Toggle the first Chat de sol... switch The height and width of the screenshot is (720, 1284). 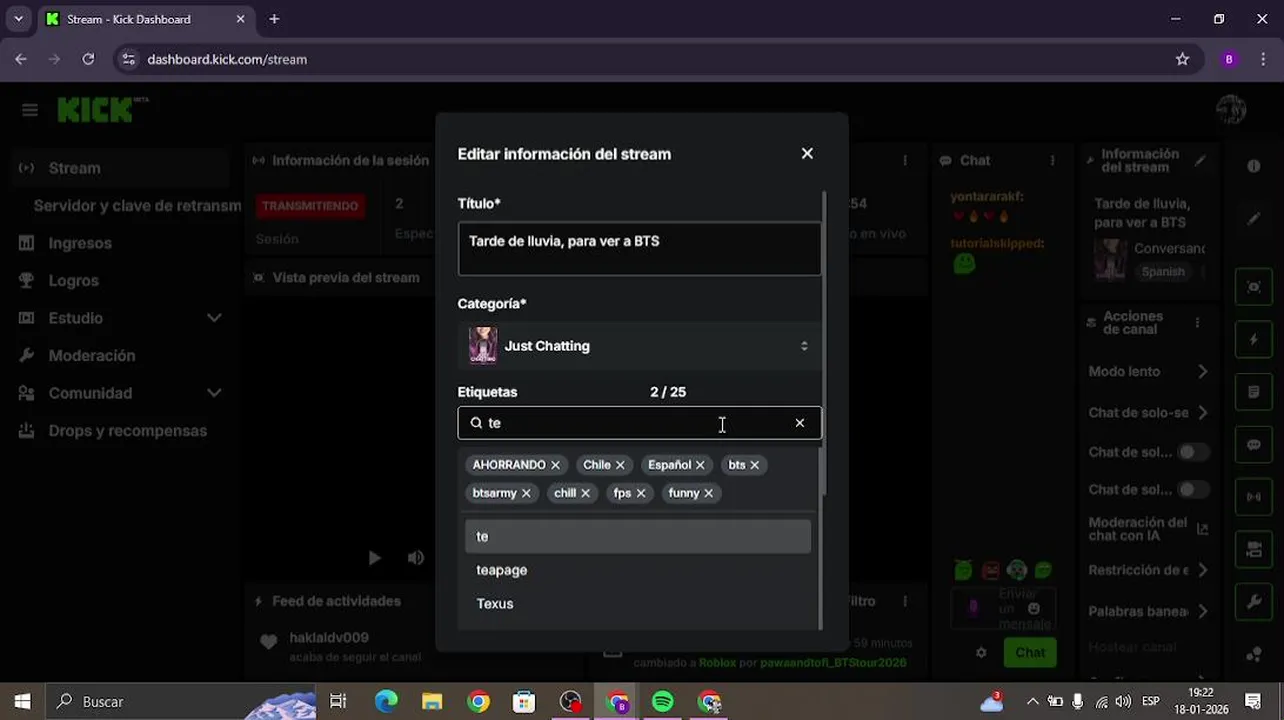(x=1192, y=452)
